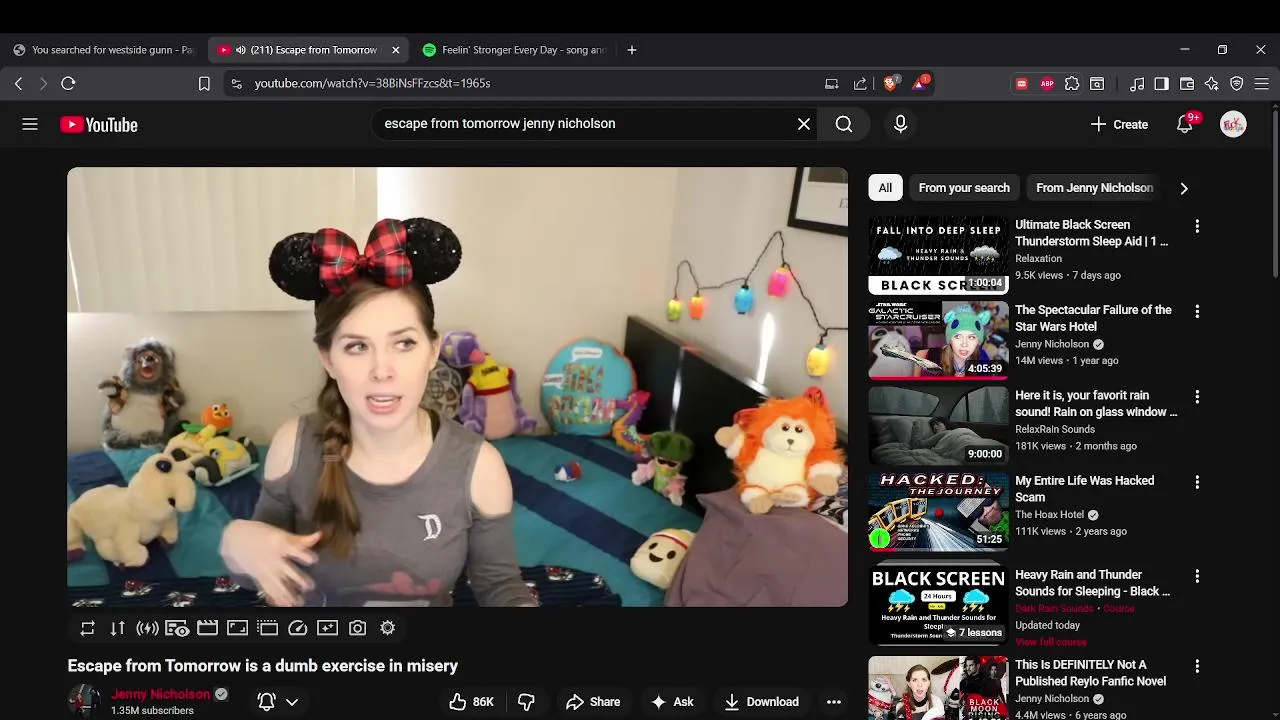
Task: Toggle the pop-out player dotted icon
Action: coord(267,628)
